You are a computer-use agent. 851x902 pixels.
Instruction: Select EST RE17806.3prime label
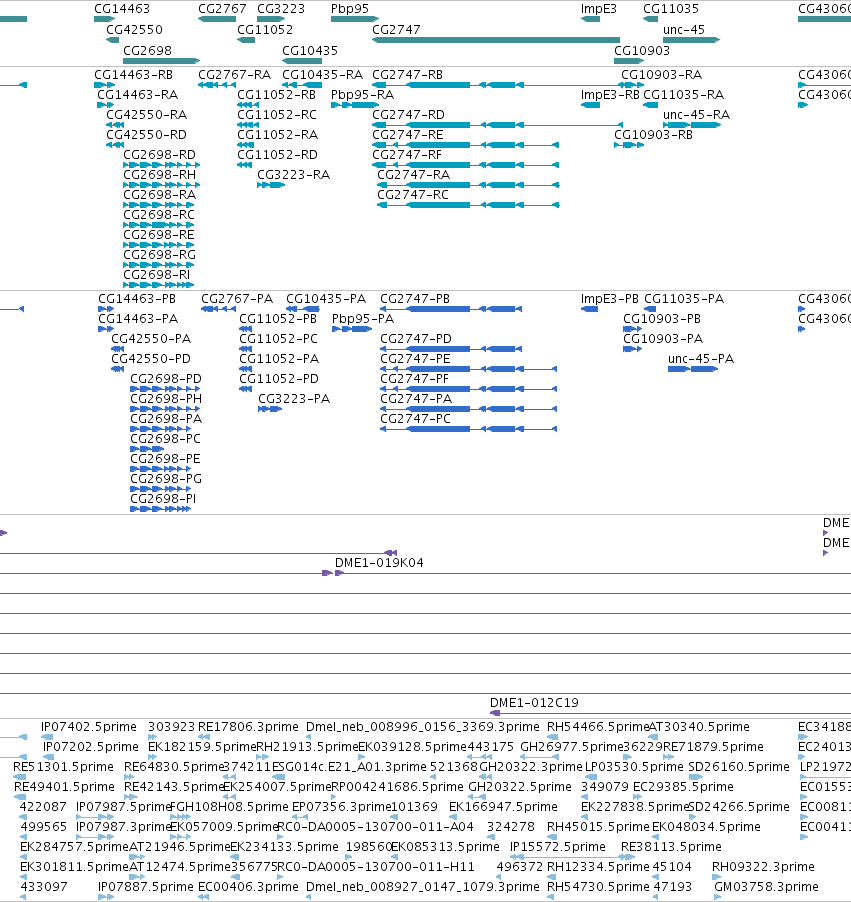[x=248, y=727]
